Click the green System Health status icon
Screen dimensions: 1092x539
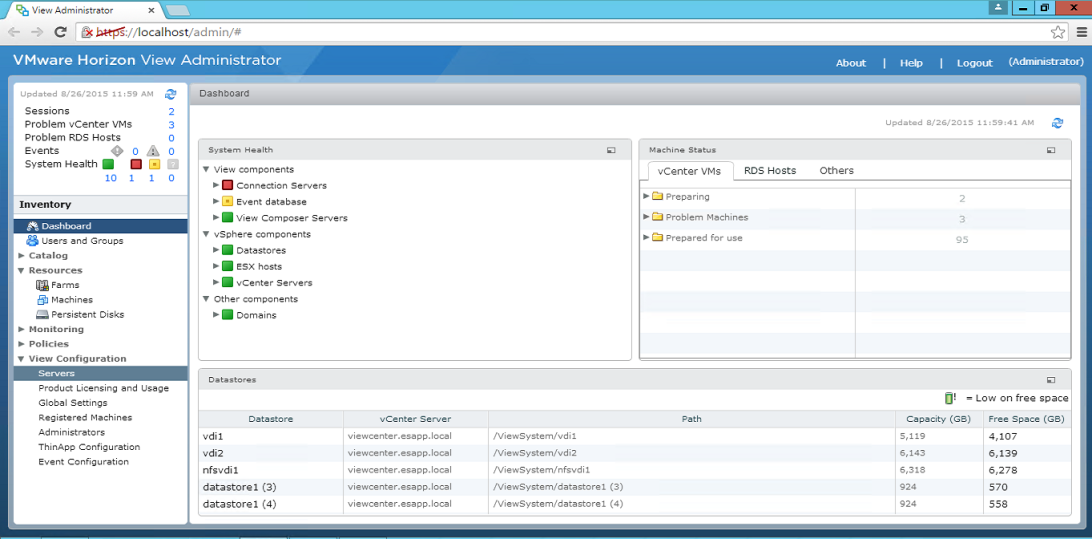click(x=108, y=164)
